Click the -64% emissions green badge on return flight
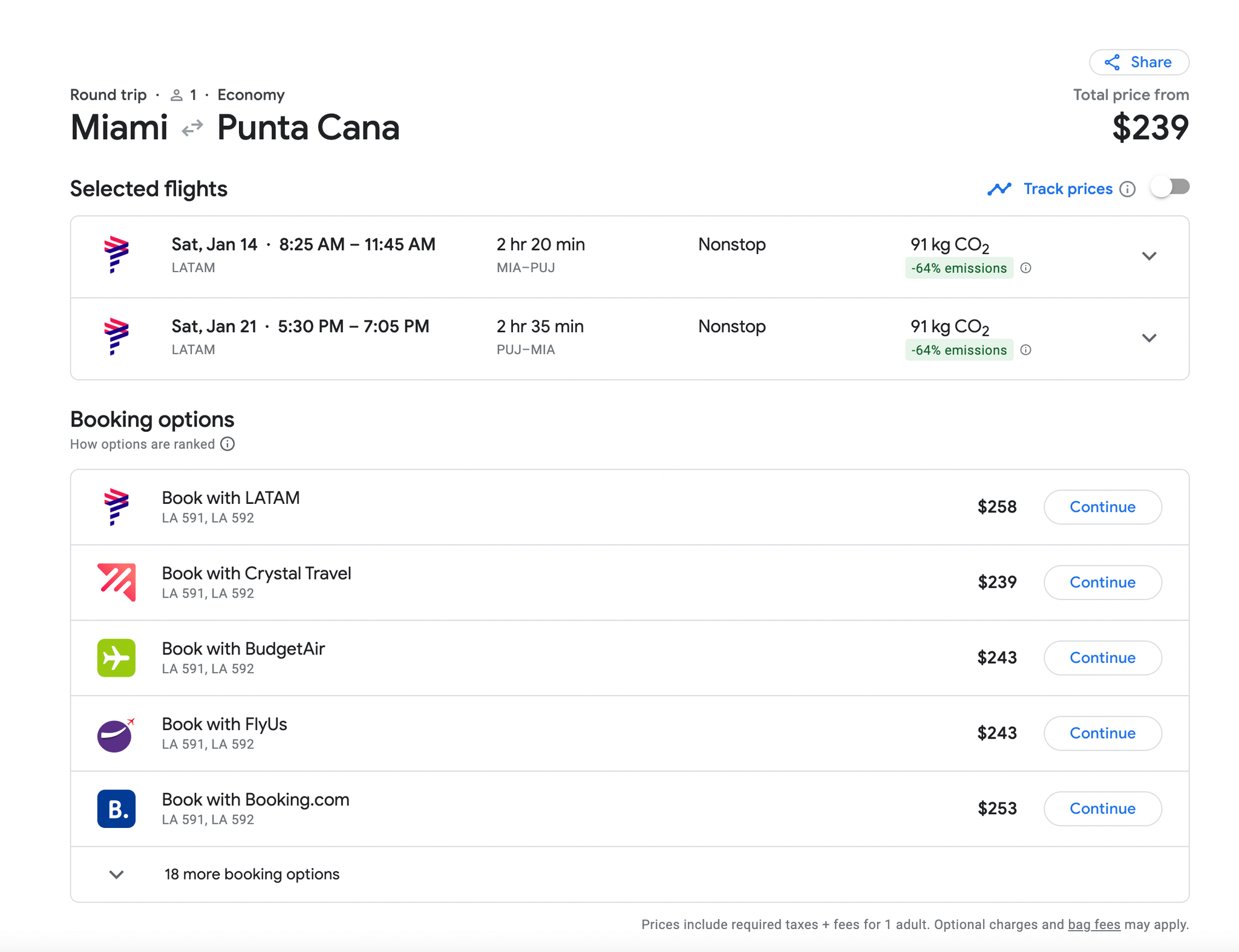Screen dimensions: 1239x952 [x=959, y=350]
